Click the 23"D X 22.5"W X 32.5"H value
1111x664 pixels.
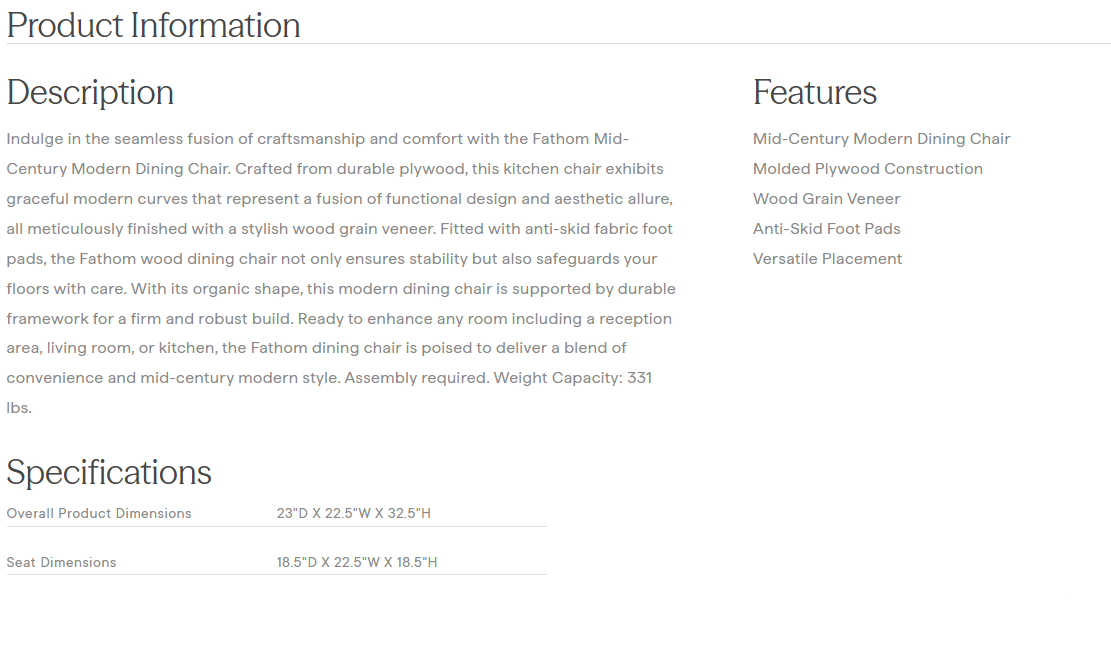click(x=353, y=513)
